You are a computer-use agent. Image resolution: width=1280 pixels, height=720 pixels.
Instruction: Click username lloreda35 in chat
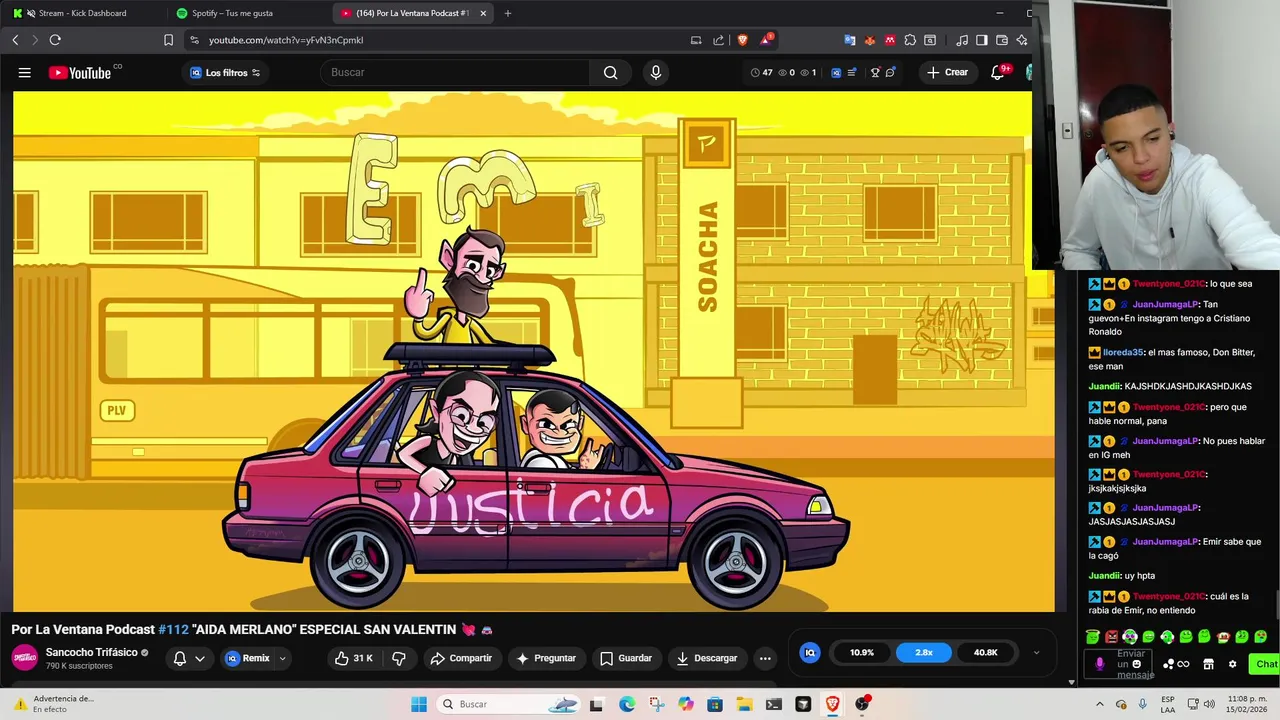[1123, 352]
